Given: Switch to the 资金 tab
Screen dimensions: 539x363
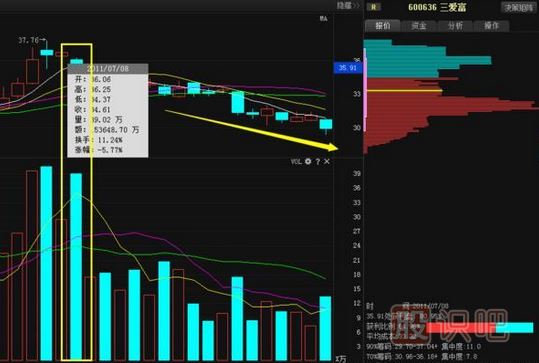Looking at the screenshot, I should point(419,26).
